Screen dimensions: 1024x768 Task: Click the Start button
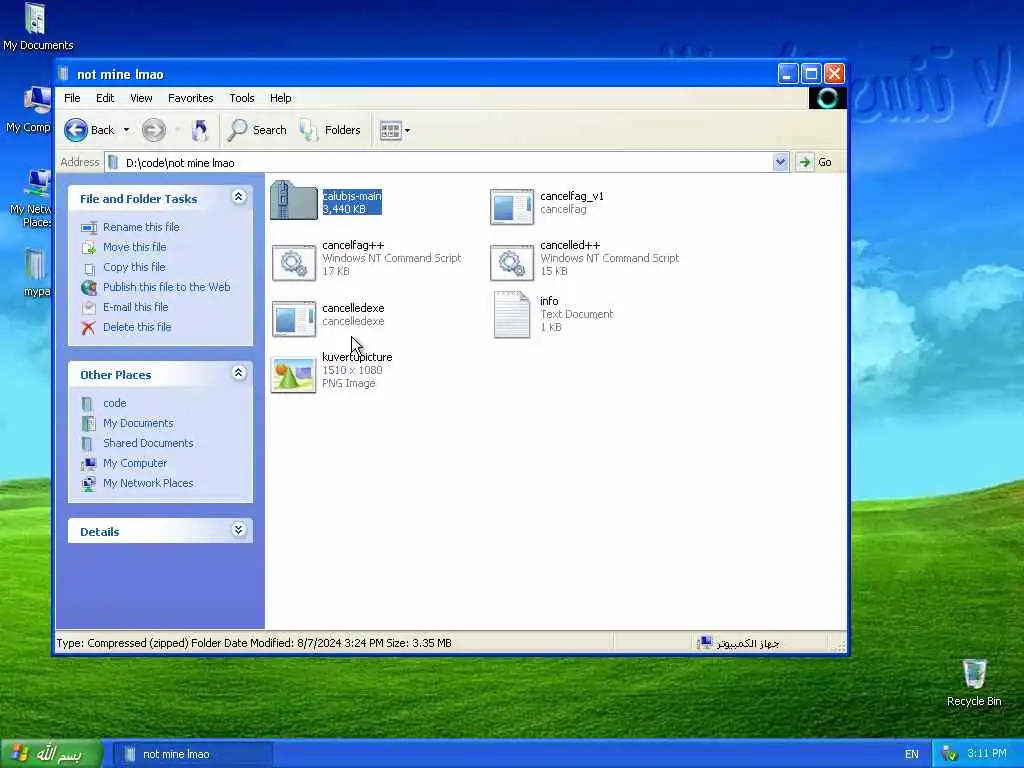point(51,754)
